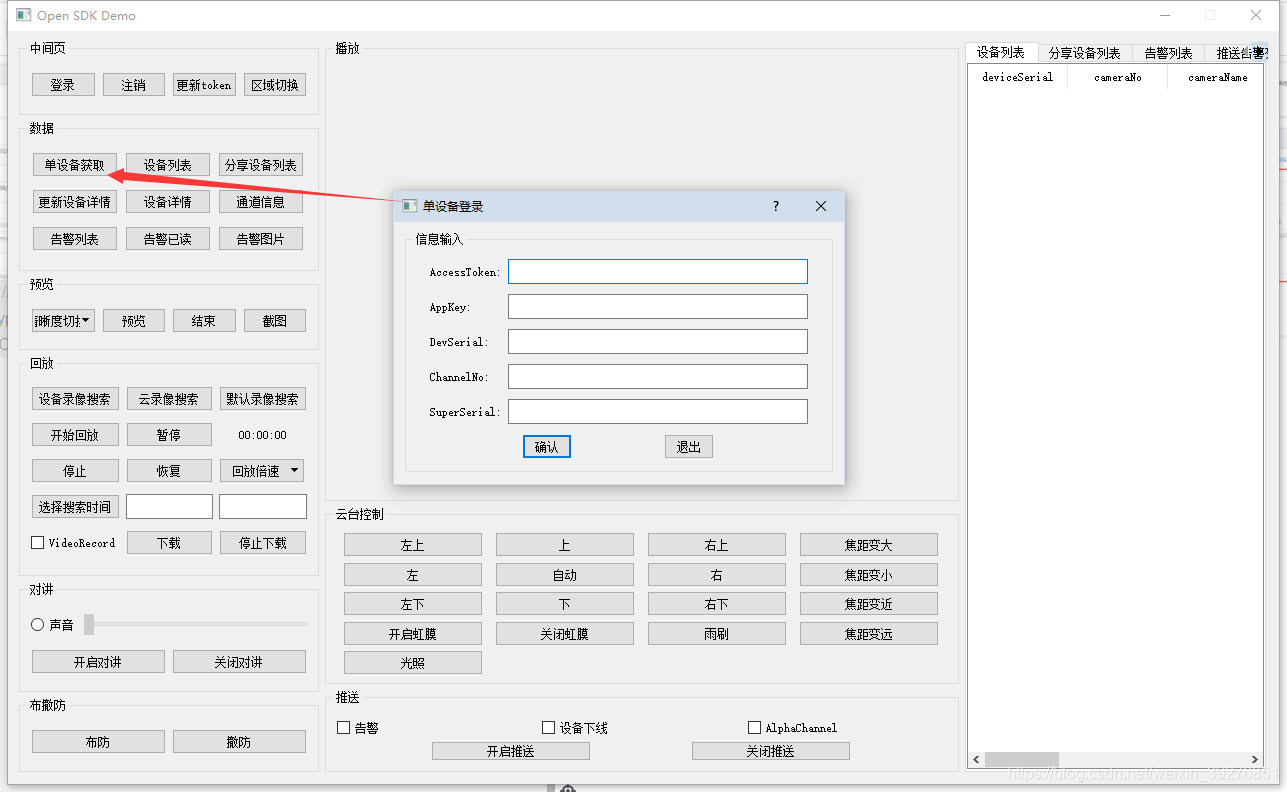1287x792 pixels.
Task: Toggle the 设备下线 checkbox
Action: click(548, 728)
